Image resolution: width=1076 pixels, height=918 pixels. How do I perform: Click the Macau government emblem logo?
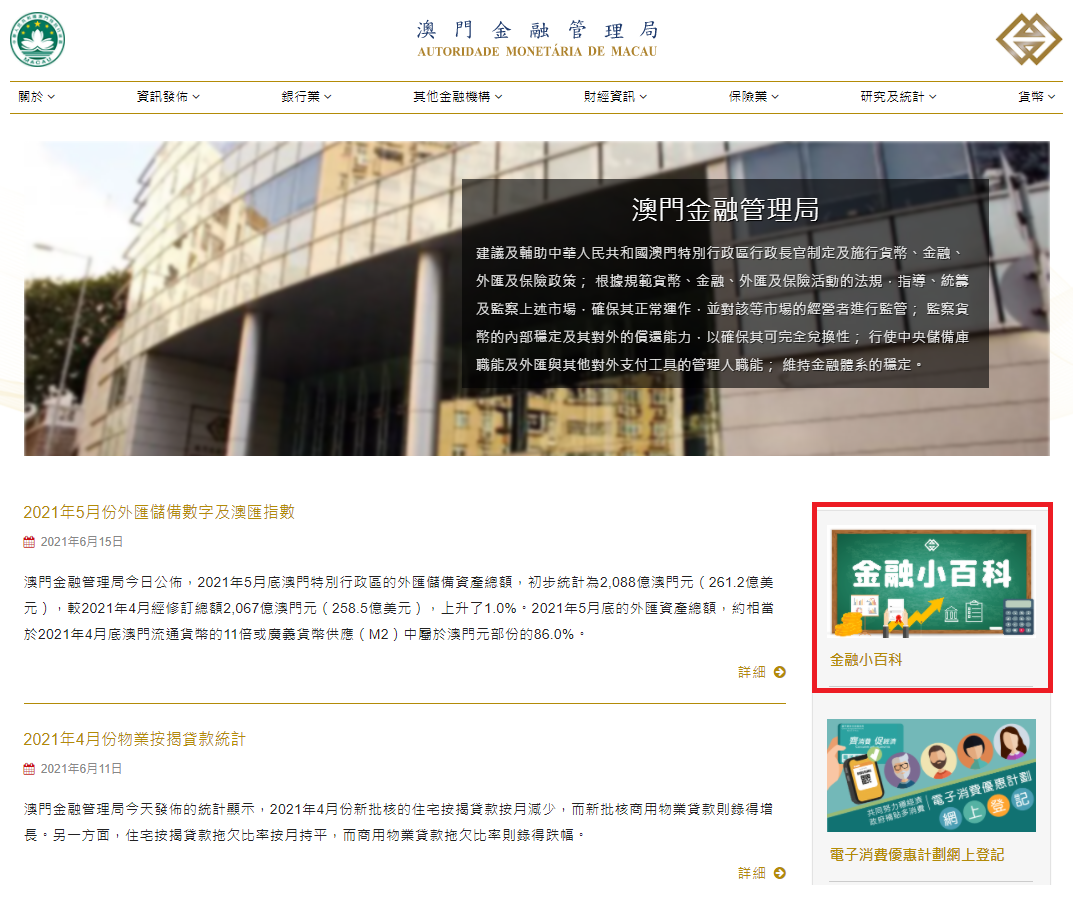pos(38,39)
